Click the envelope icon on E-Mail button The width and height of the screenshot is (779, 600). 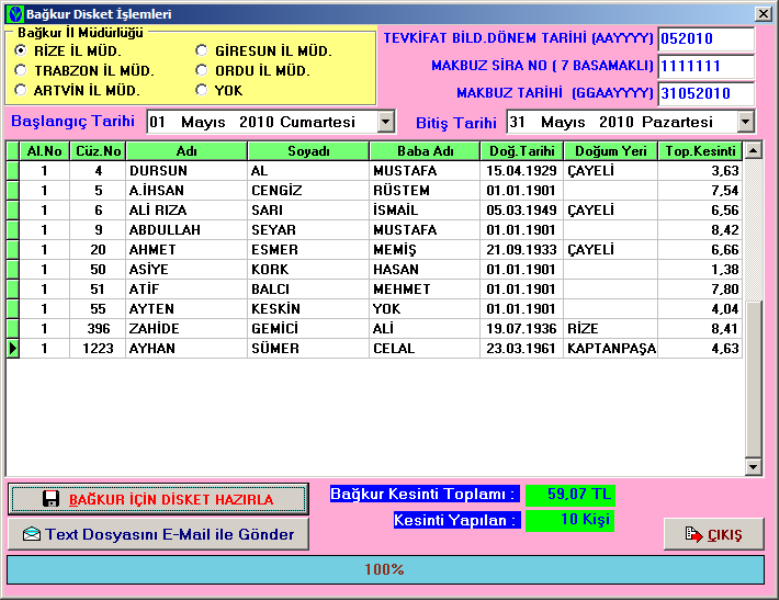(32, 534)
